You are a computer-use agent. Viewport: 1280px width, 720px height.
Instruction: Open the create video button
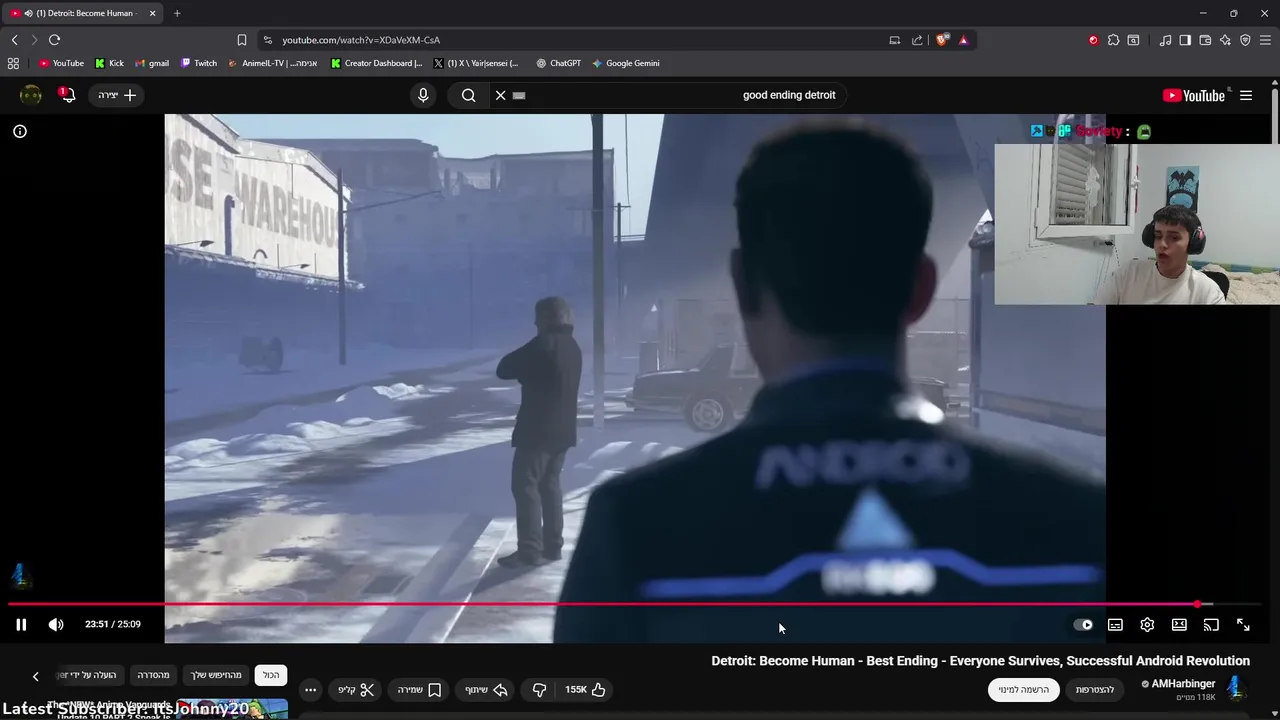[x=117, y=95]
